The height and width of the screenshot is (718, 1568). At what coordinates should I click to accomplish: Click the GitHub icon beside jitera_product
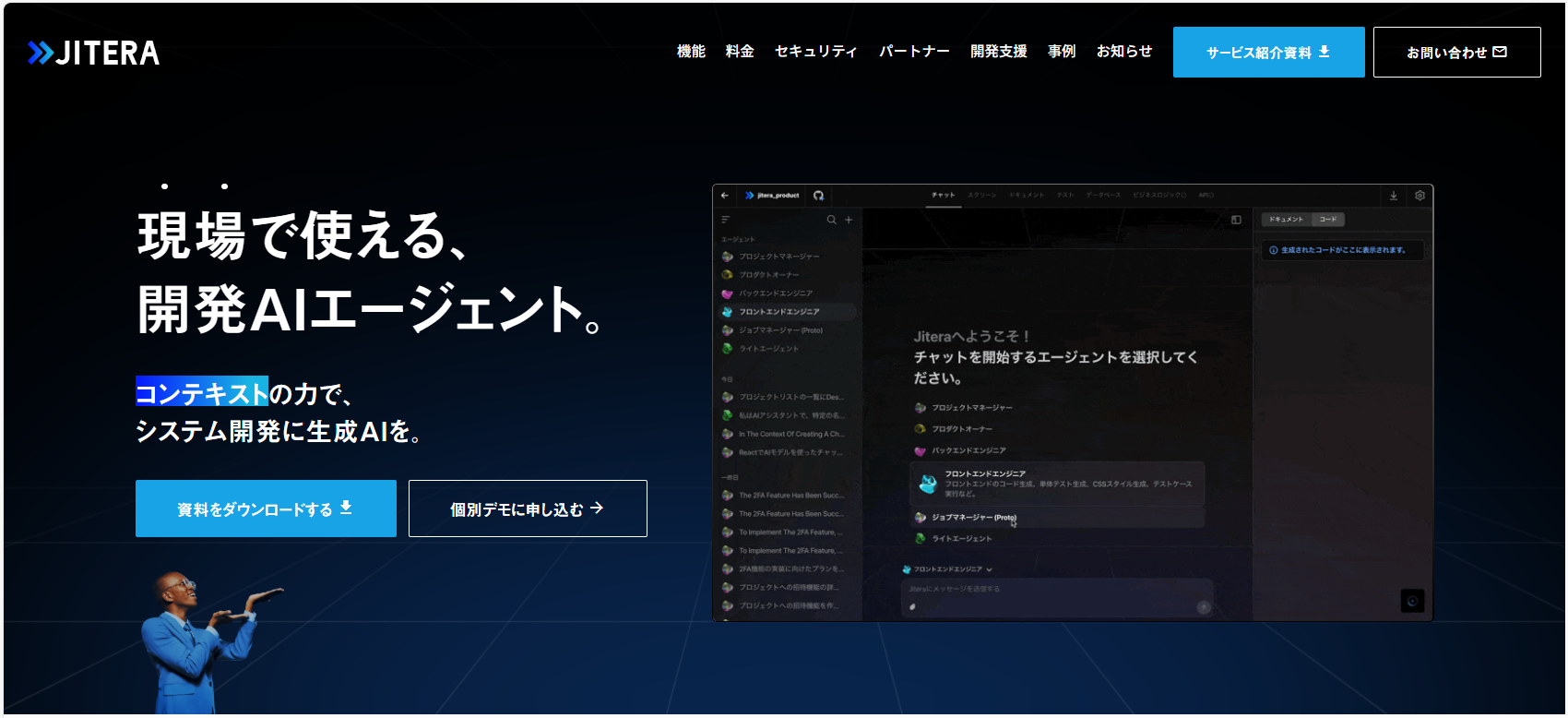(x=818, y=196)
